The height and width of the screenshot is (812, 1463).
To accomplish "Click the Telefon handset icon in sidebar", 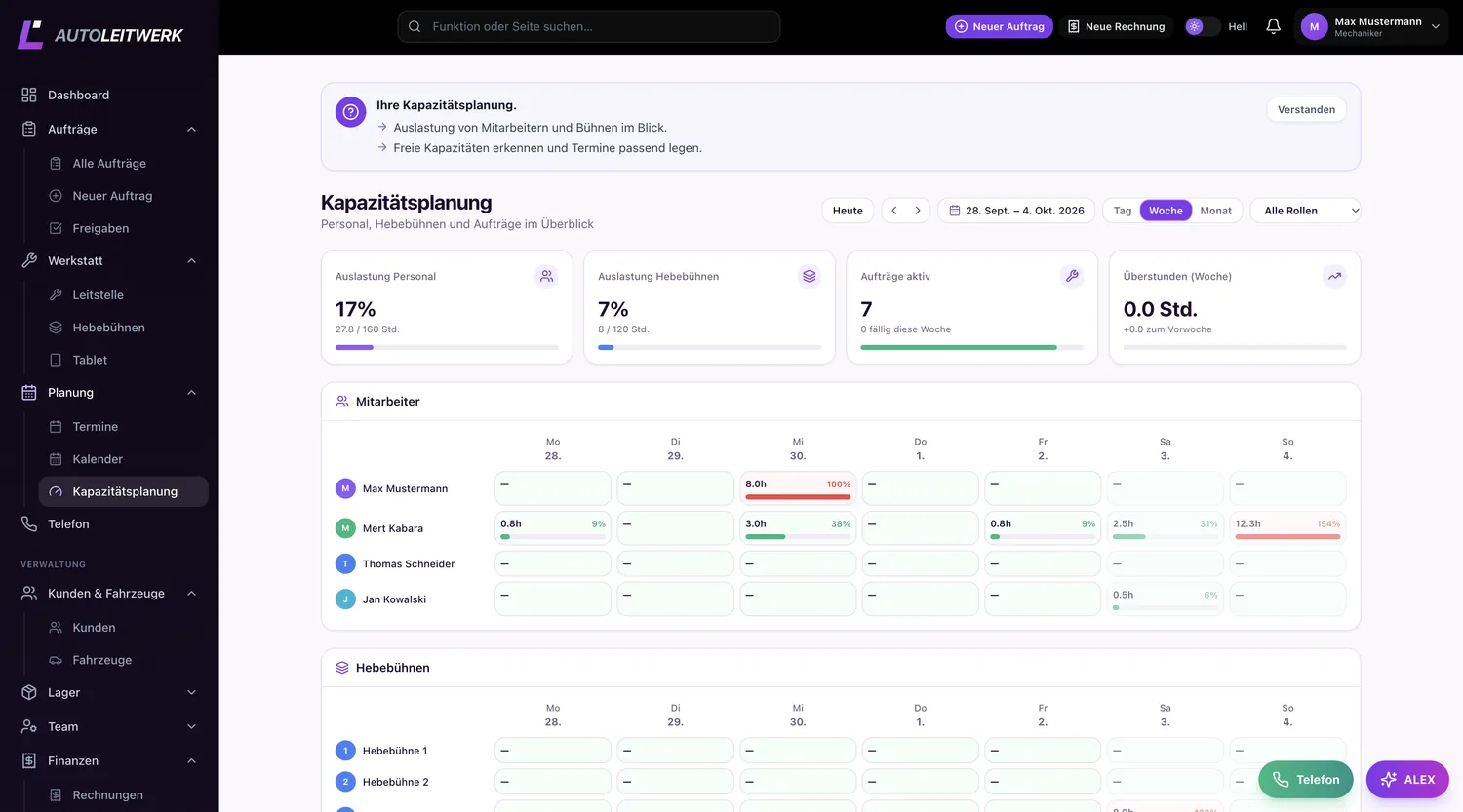I will coord(29,524).
